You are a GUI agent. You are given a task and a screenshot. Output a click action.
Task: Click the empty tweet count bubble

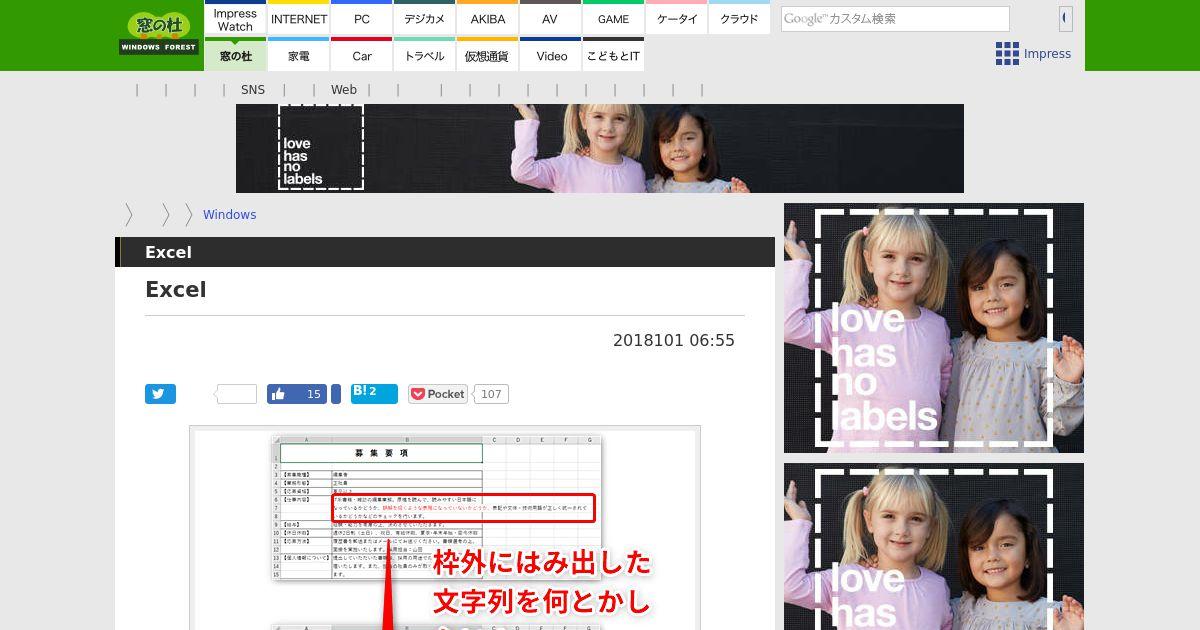[237, 394]
